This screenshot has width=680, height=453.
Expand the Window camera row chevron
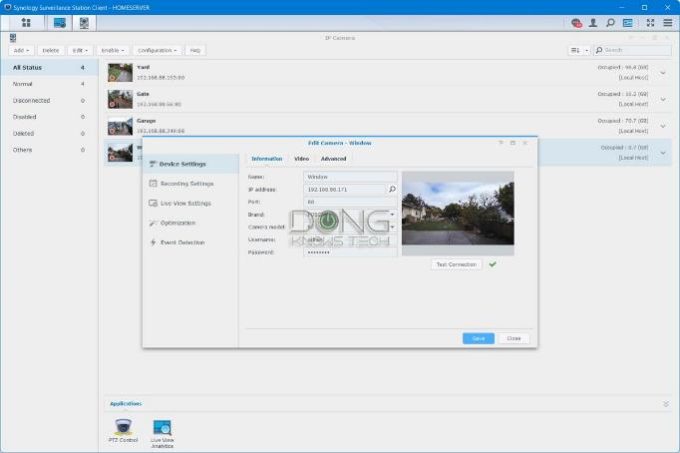click(663, 153)
